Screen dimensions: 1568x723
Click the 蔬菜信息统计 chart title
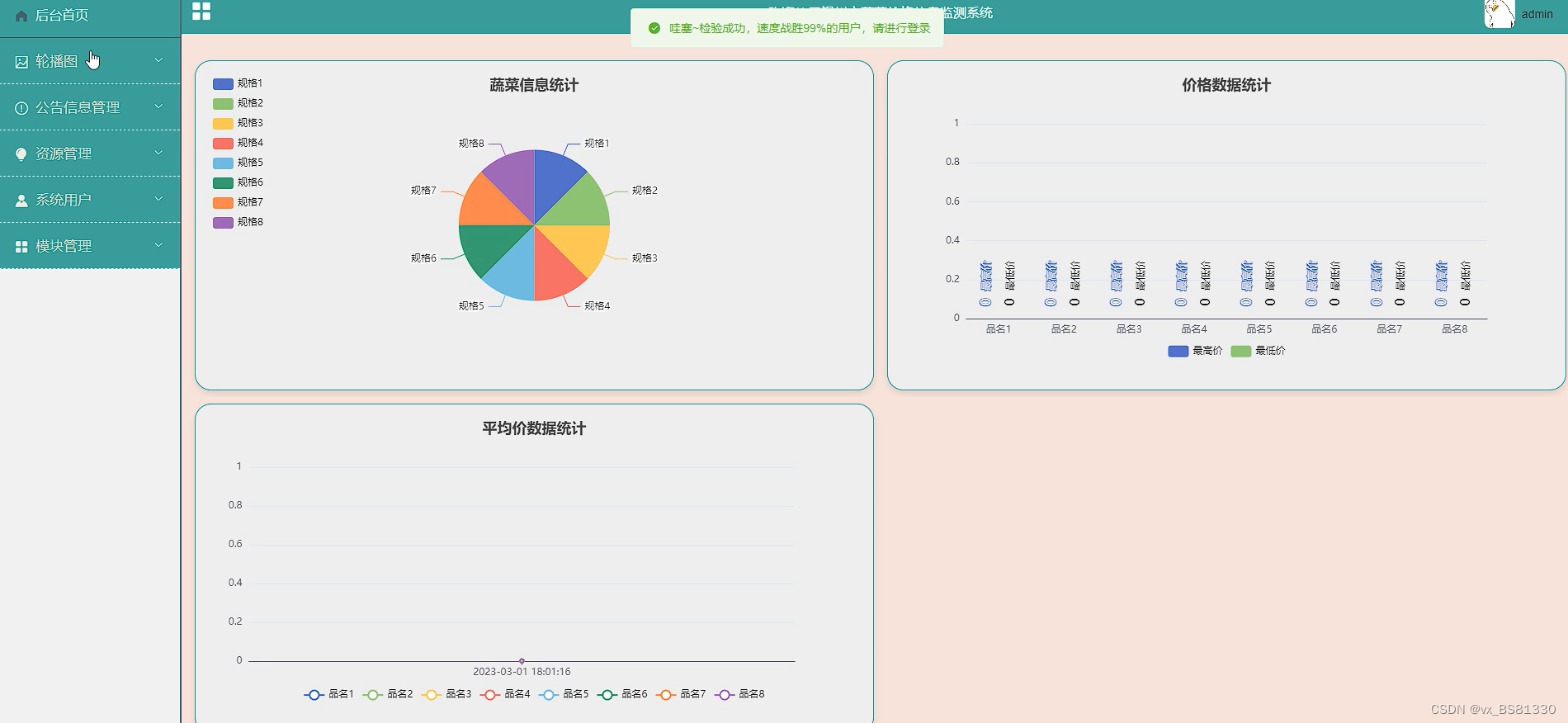click(x=534, y=85)
